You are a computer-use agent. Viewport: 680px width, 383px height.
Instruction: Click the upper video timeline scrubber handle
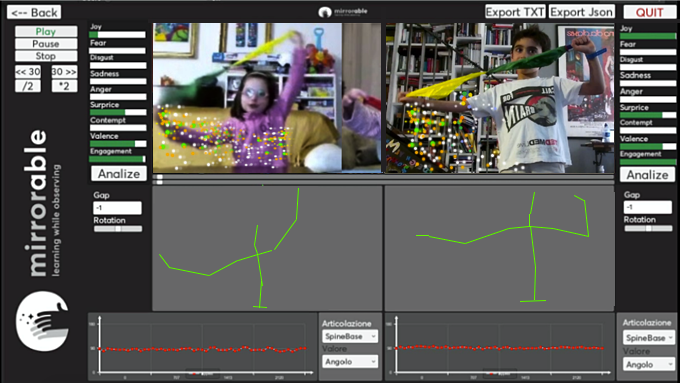coord(160,177)
